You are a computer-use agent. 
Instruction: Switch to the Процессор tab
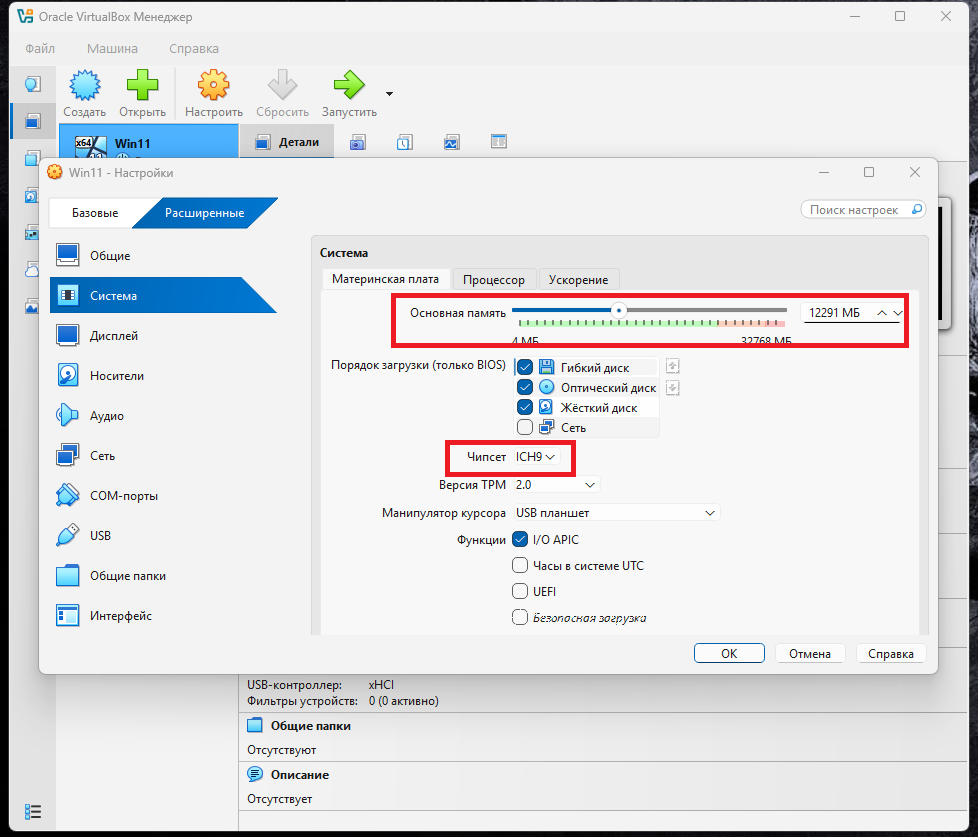click(x=494, y=279)
